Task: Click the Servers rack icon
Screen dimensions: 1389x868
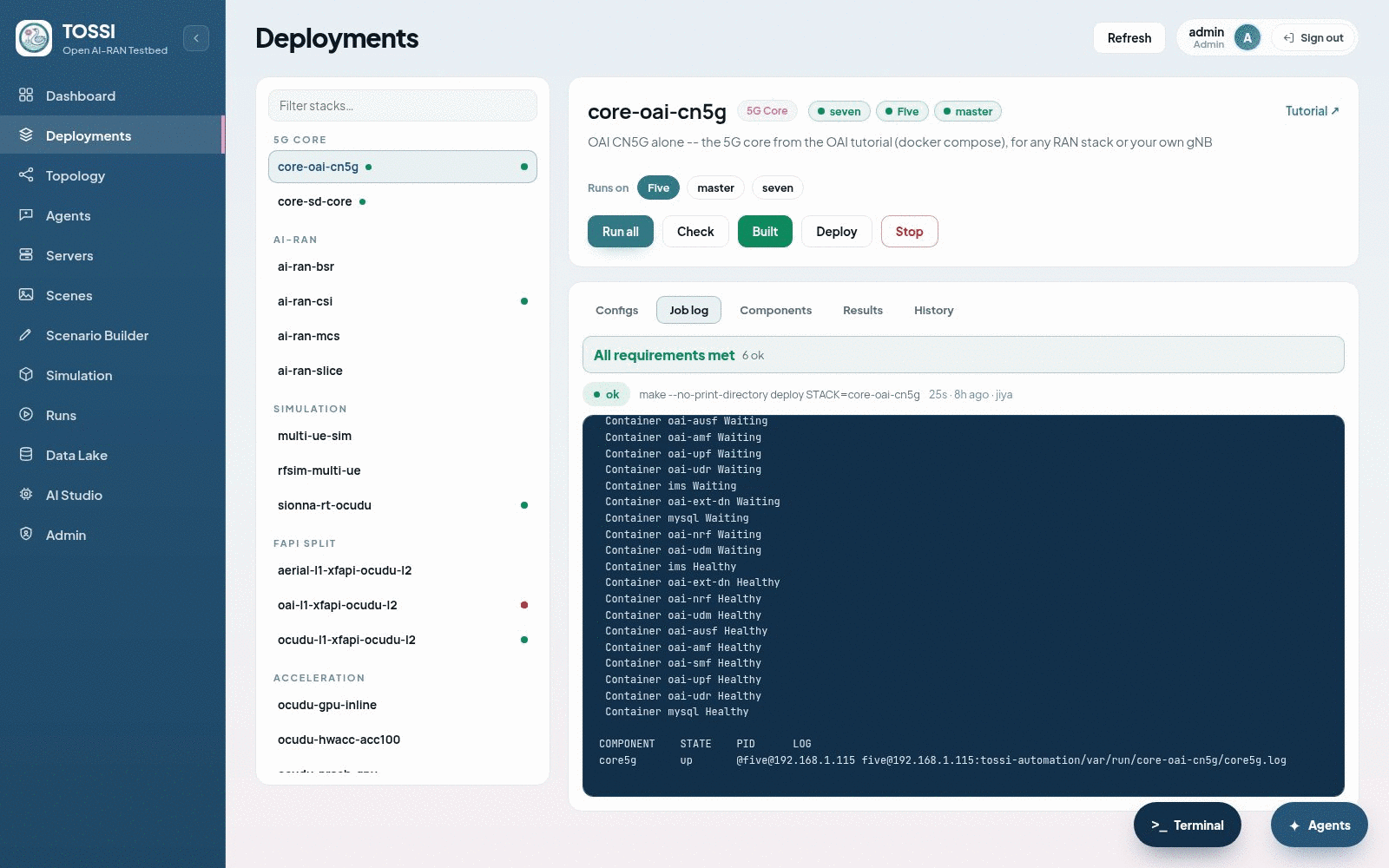Action: click(26, 255)
